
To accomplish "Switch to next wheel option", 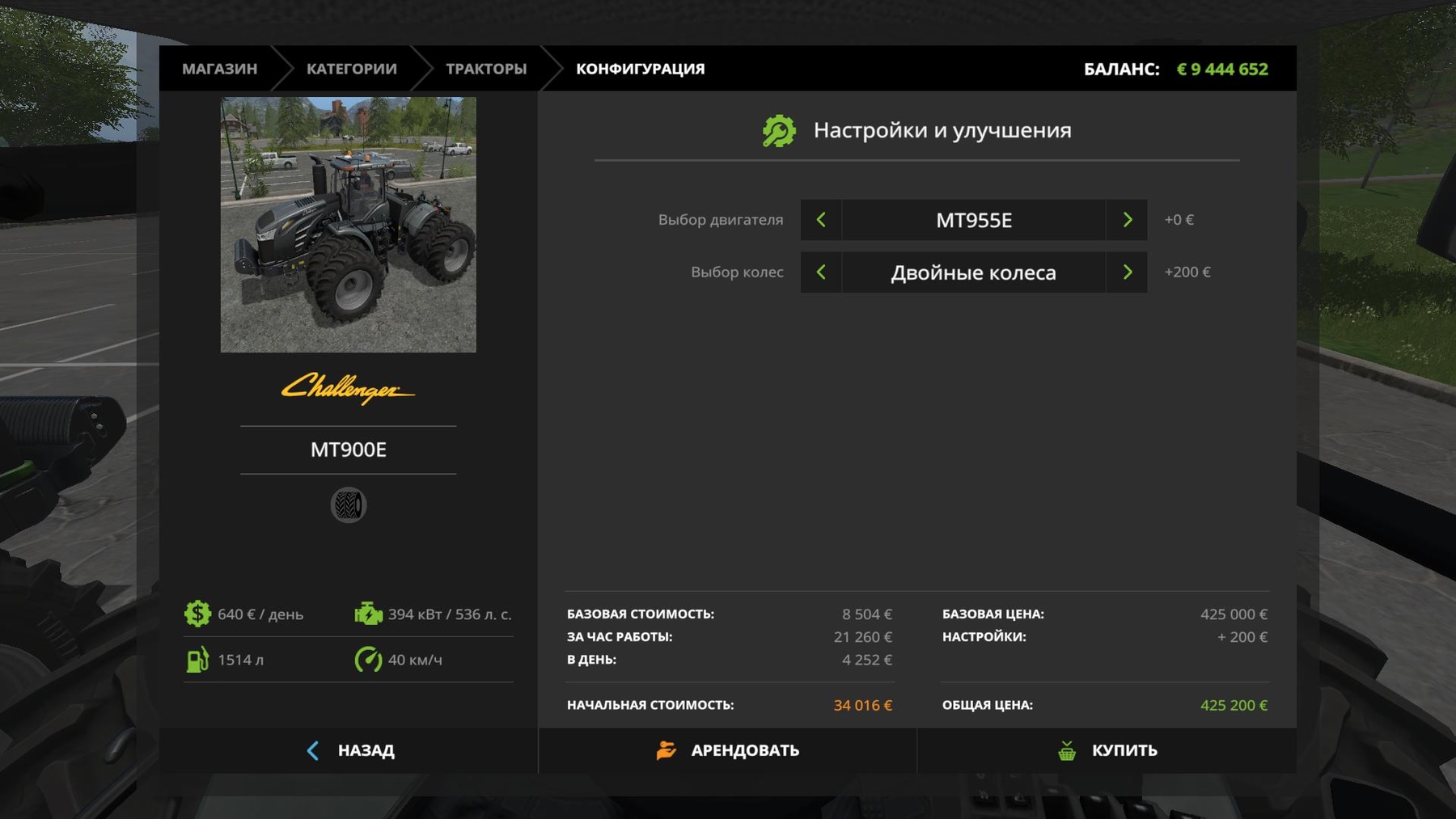I will (x=1127, y=272).
